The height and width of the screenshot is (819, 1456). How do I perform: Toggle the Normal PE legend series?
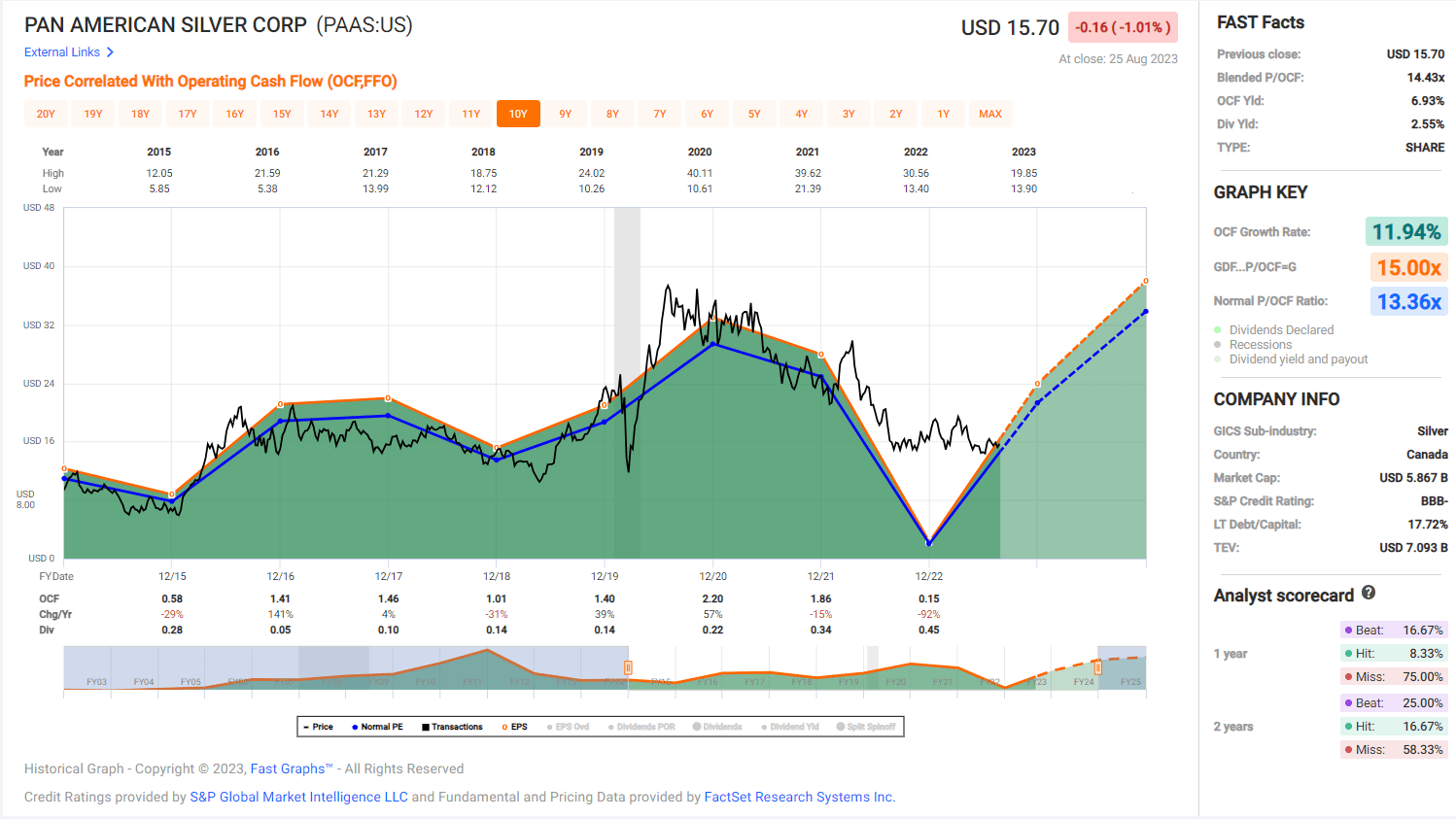point(377,727)
